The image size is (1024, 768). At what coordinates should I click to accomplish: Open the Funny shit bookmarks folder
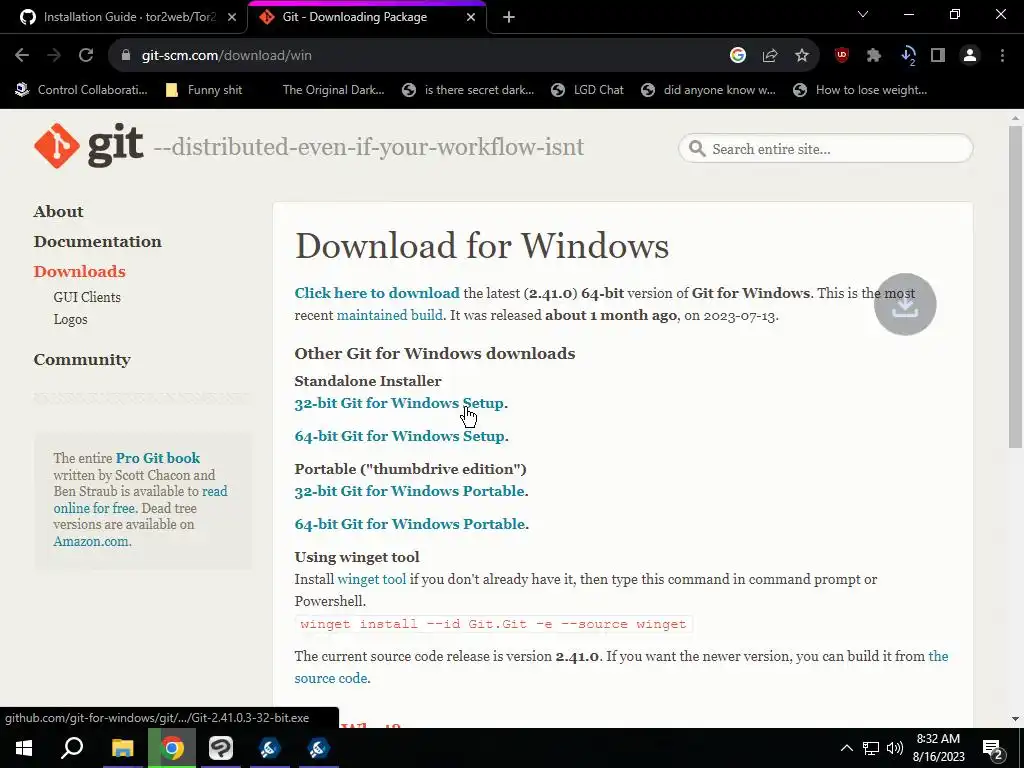tap(204, 90)
